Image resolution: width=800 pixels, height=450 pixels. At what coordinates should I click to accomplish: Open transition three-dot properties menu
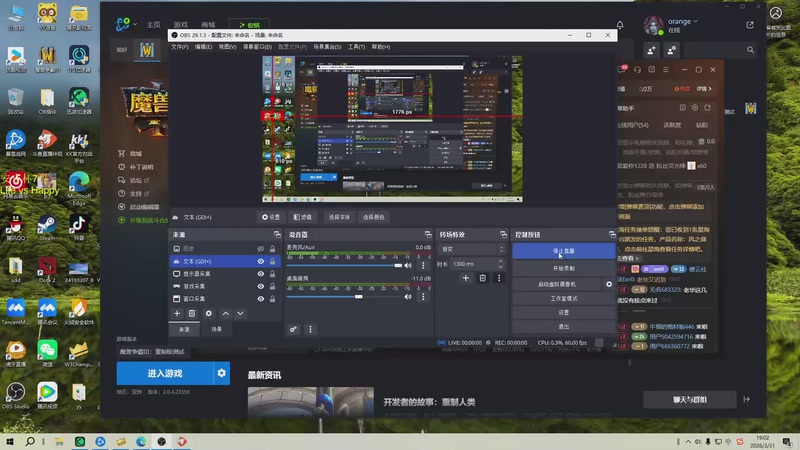(x=499, y=278)
